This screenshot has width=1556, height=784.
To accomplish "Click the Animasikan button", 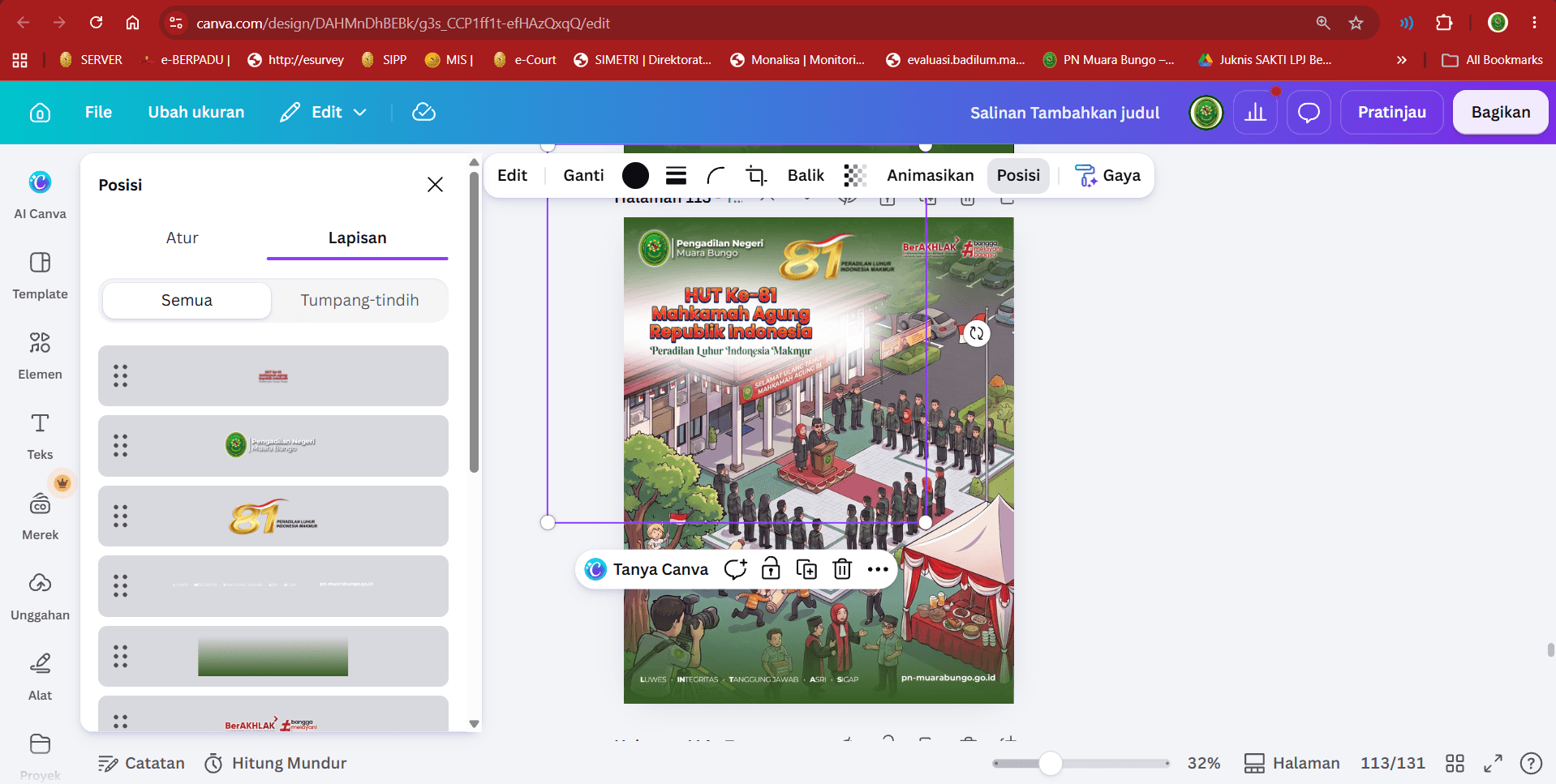I will click(930, 175).
